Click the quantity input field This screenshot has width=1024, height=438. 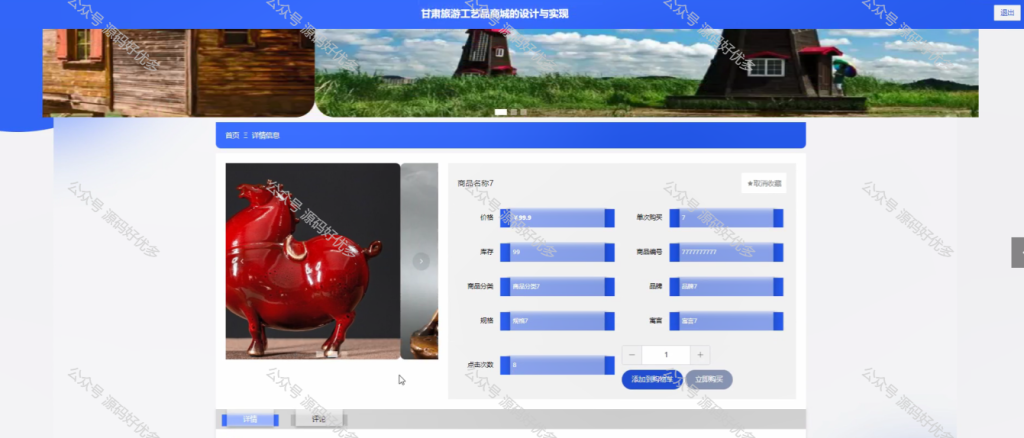666,355
